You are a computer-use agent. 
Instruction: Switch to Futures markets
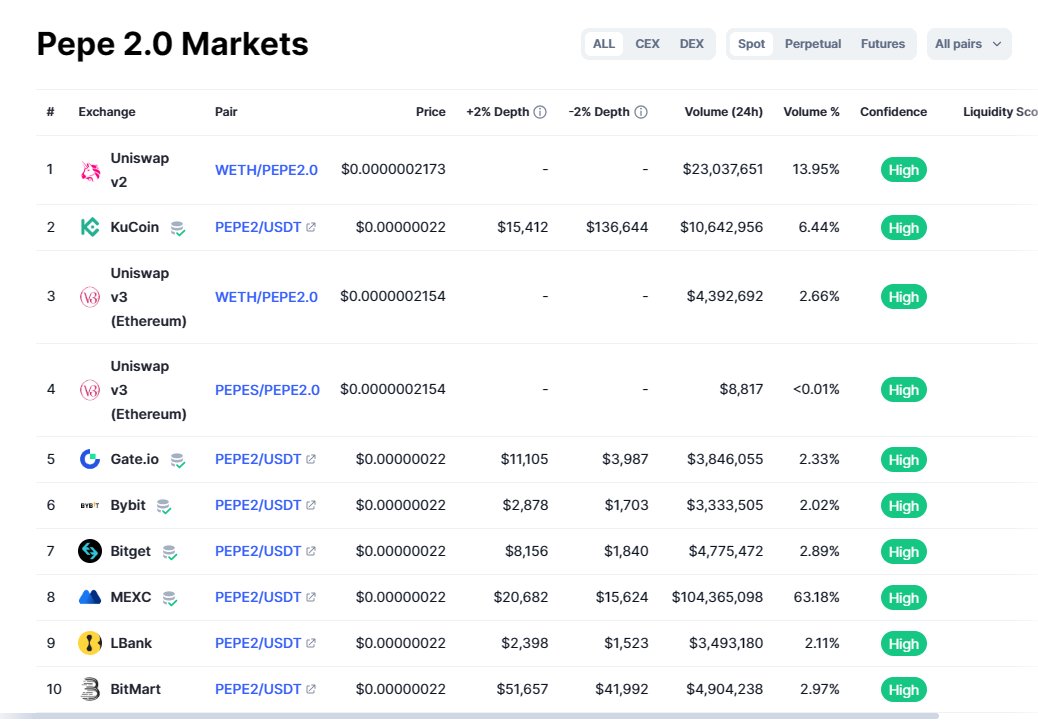(882, 44)
